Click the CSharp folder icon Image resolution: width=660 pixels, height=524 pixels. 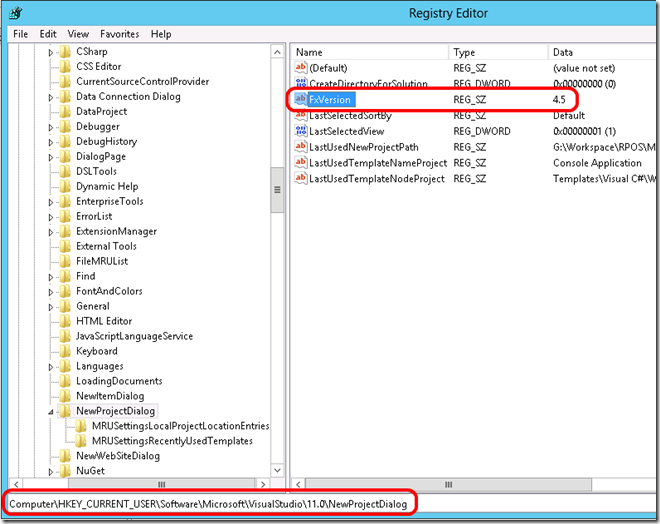point(65,52)
